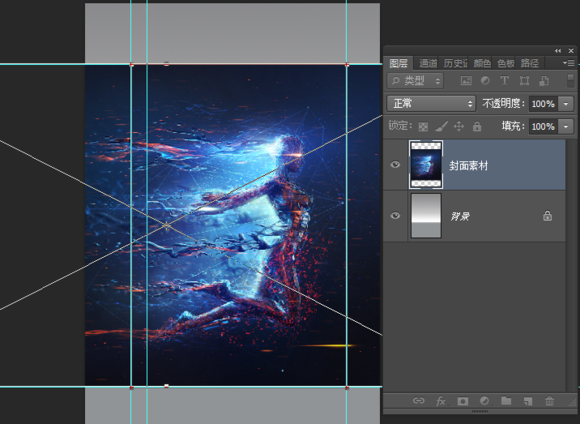This screenshot has height=424, width=580.
Task: Click the 填充 100% value field
Action: [543, 127]
